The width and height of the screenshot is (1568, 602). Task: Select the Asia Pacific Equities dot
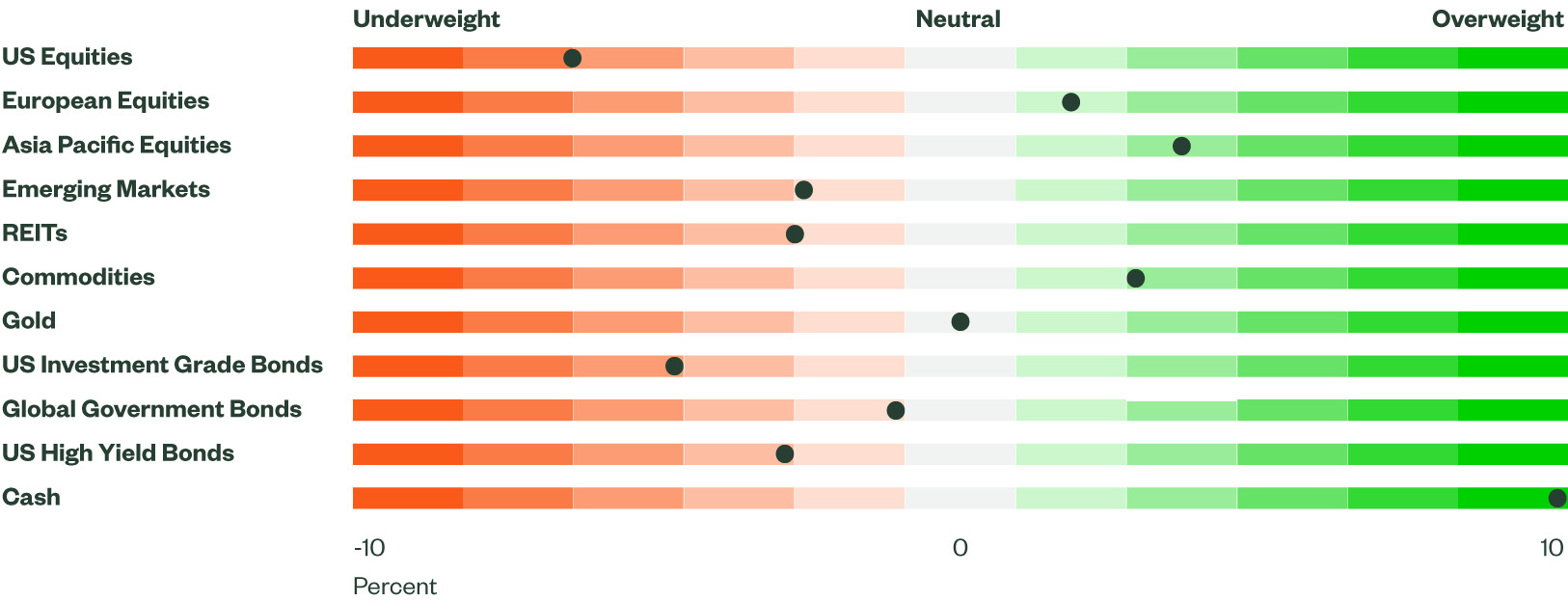point(1181,147)
